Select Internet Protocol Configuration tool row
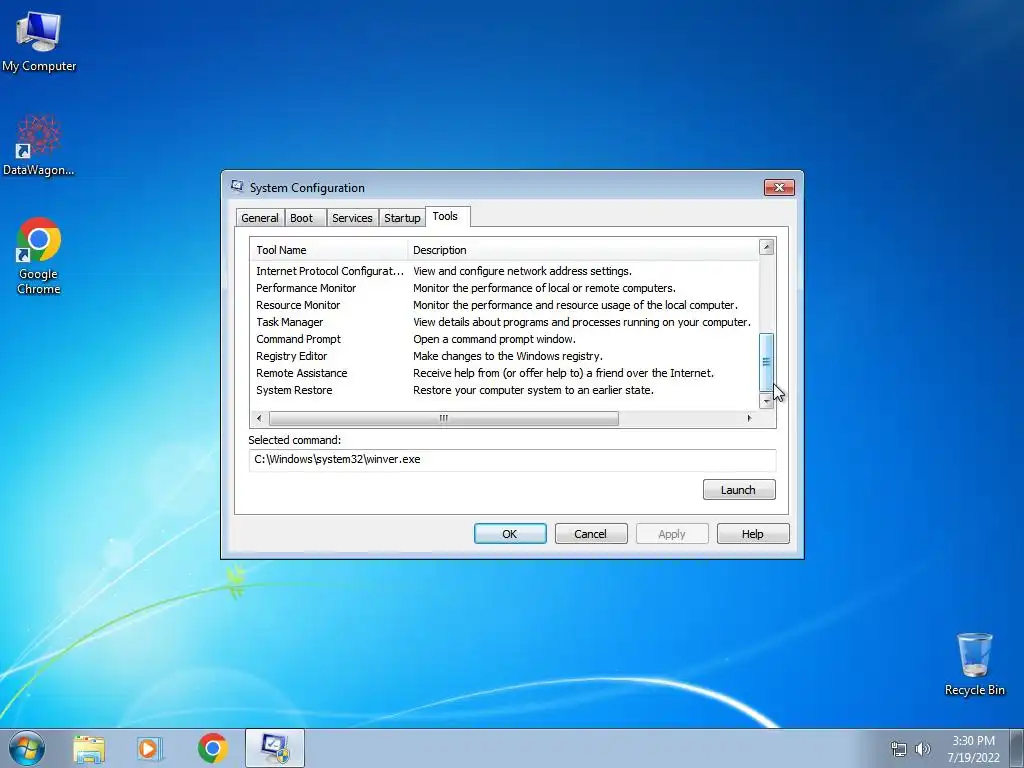 [x=504, y=271]
